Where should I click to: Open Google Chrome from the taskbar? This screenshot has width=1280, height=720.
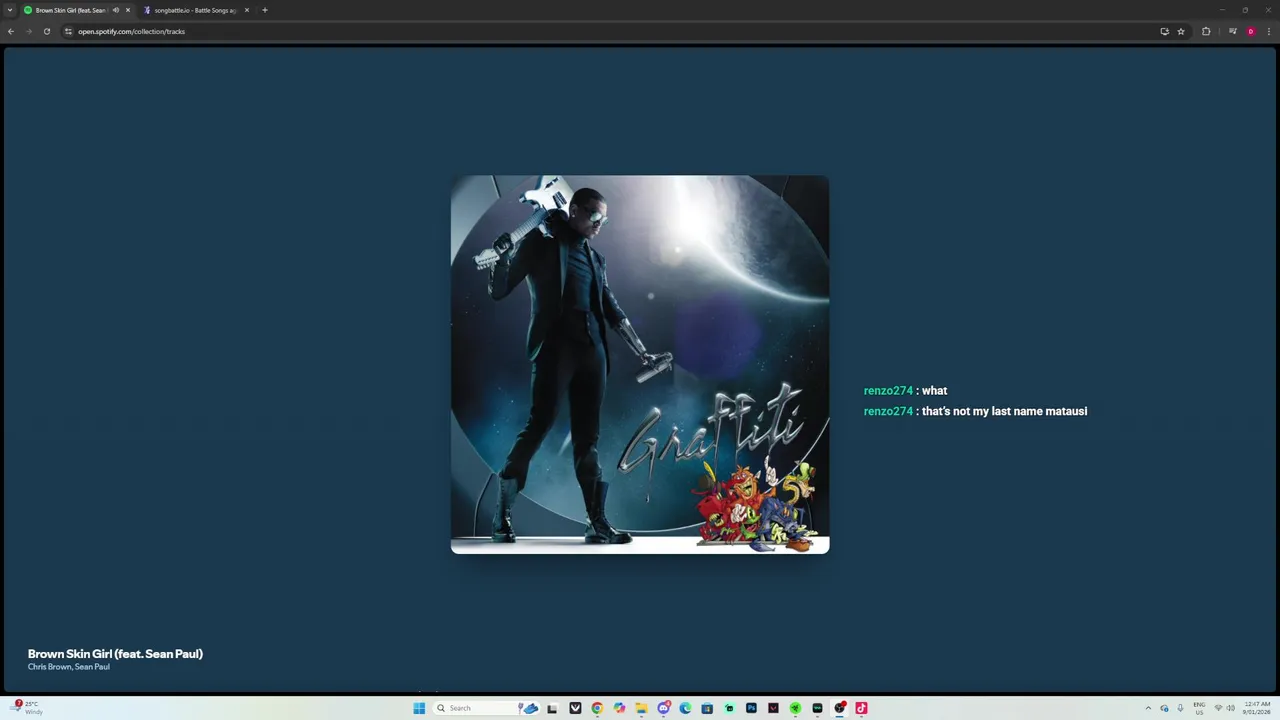click(x=597, y=708)
